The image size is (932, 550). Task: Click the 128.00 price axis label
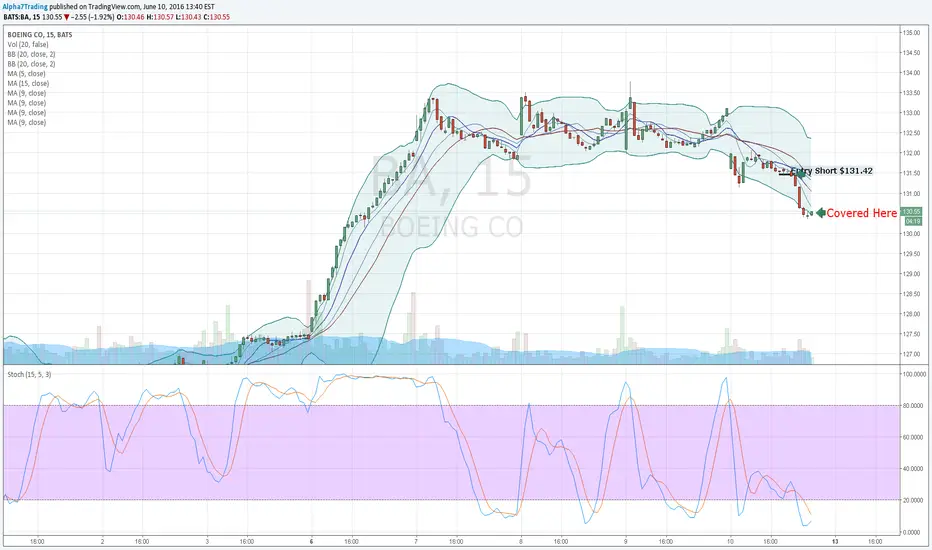click(x=912, y=315)
